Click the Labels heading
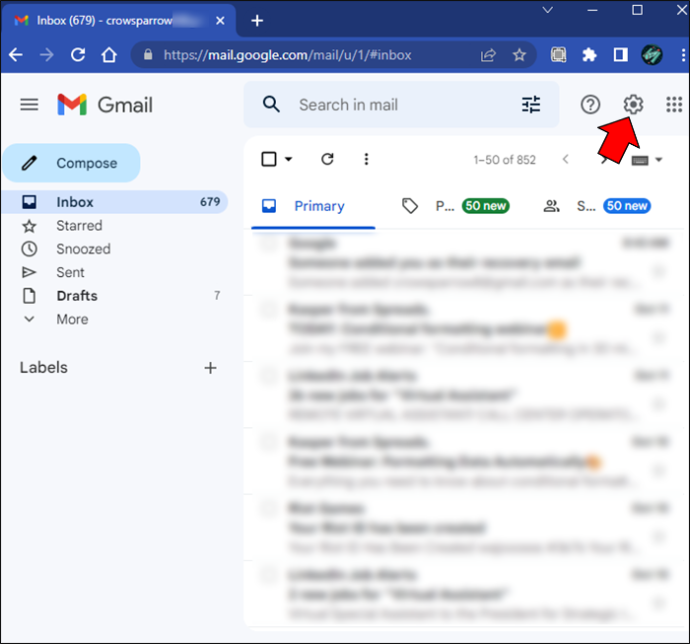 click(44, 368)
